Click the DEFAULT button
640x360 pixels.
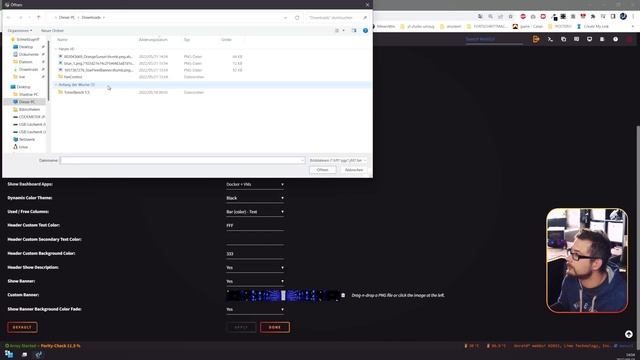pos(22,327)
